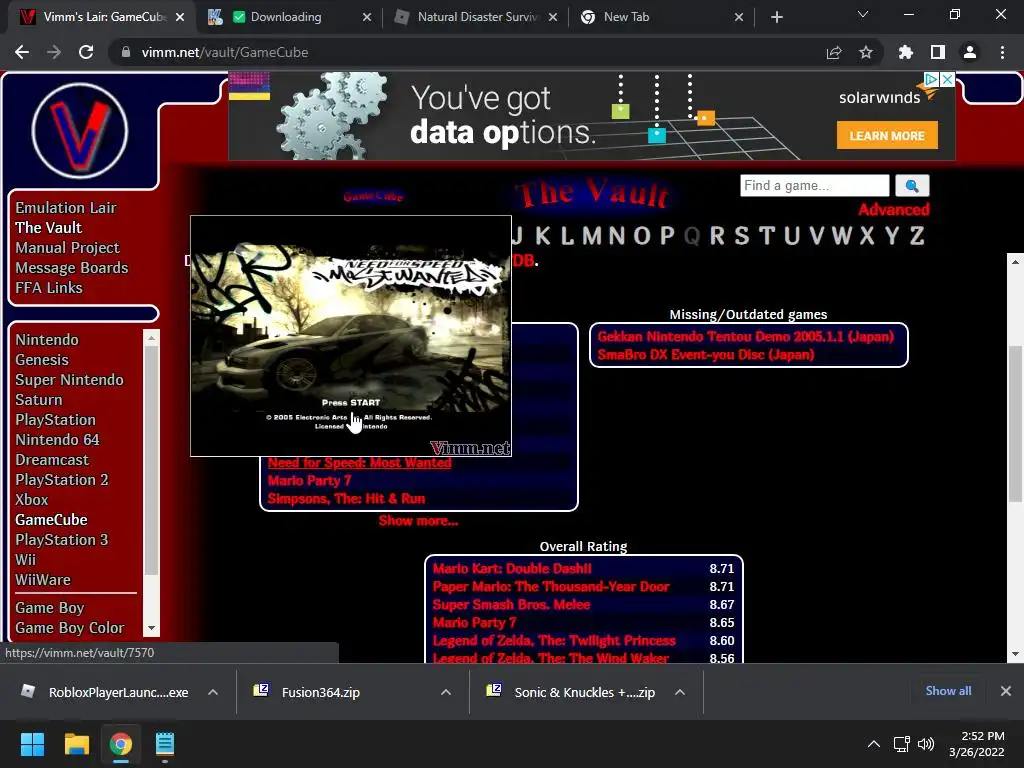Click the browser forward arrow
Viewport: 1024px width, 768px height.
(x=54, y=52)
